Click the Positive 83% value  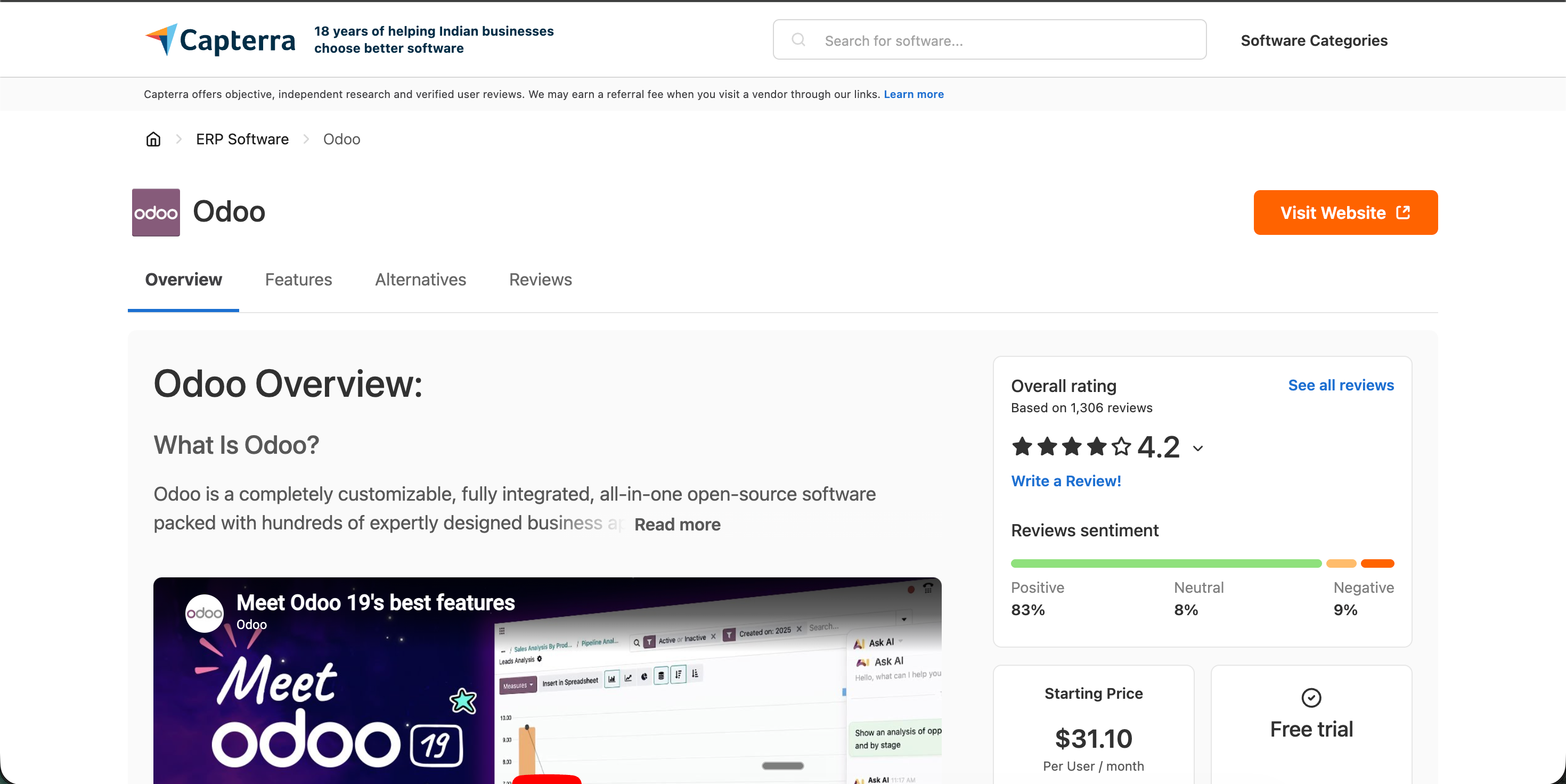point(1027,610)
